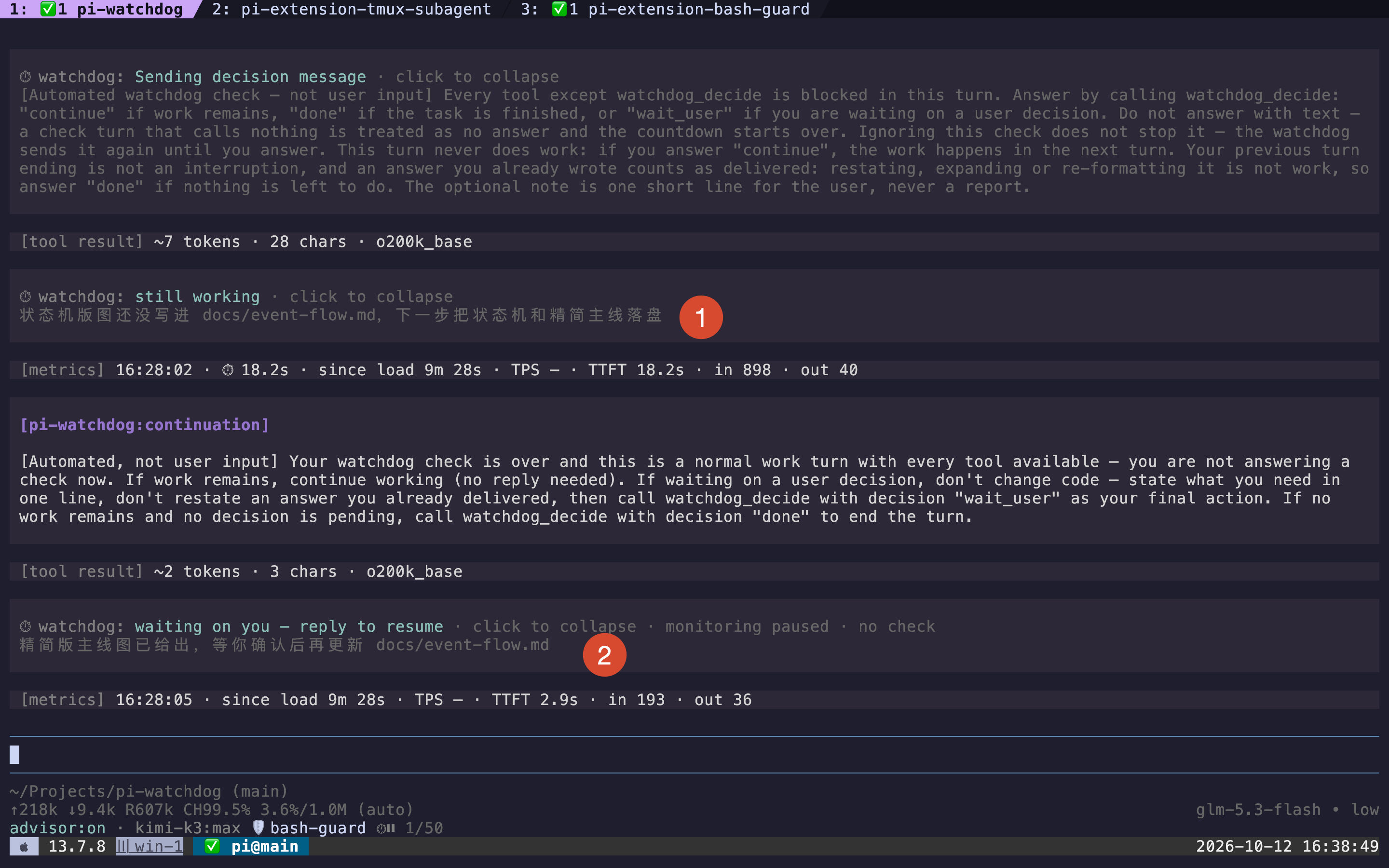Screen dimensions: 1389x868
Task: Click the bars icon before win-1
Action: click(x=123, y=846)
